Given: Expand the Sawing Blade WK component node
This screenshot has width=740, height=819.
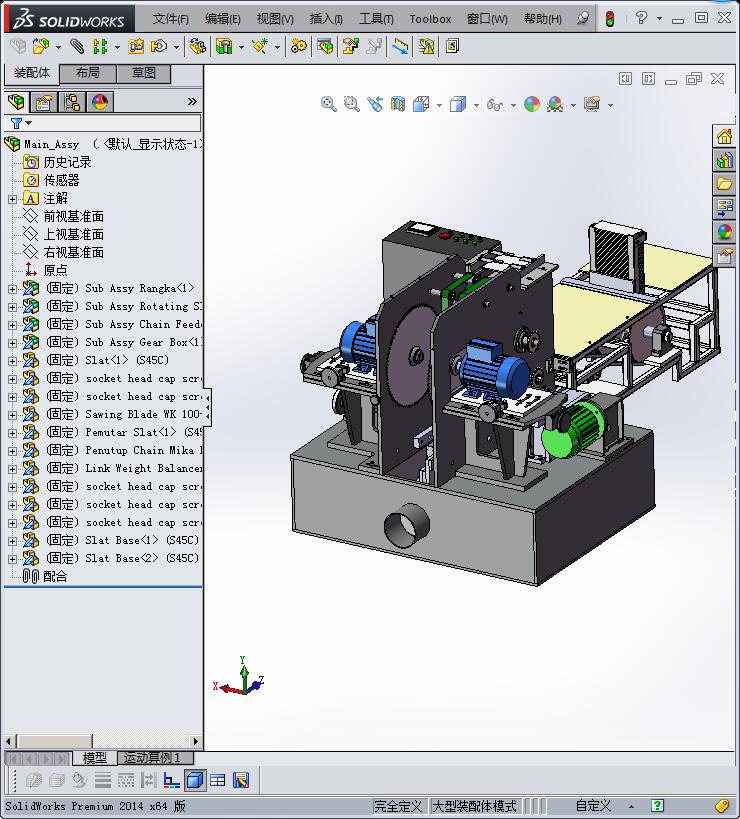Looking at the screenshot, I should pos(12,415).
